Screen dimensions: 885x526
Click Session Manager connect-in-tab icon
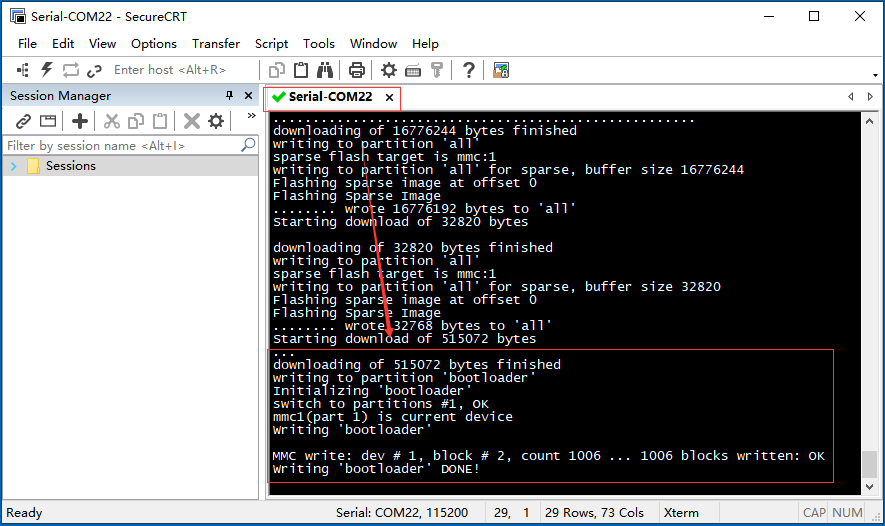48,121
